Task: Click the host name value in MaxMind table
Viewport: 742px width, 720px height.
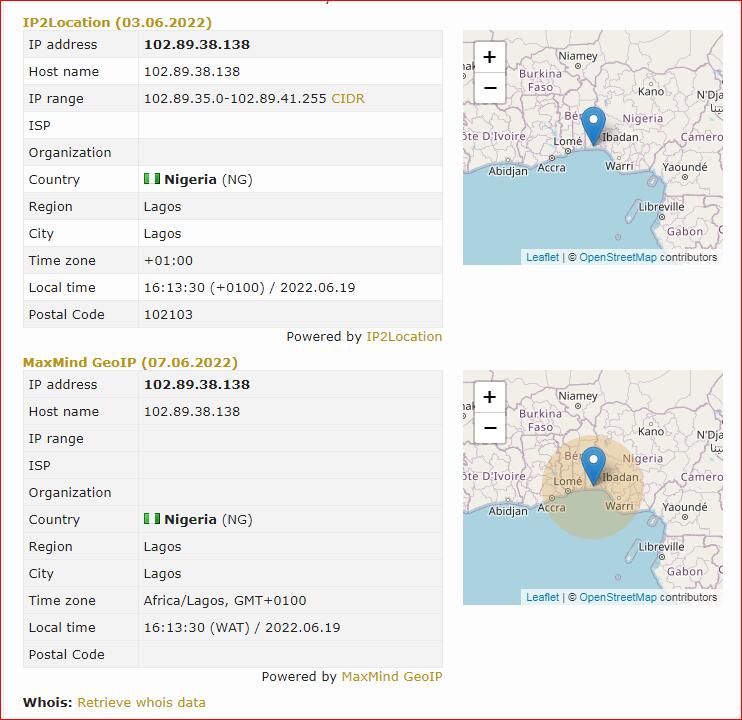Action: tap(192, 412)
